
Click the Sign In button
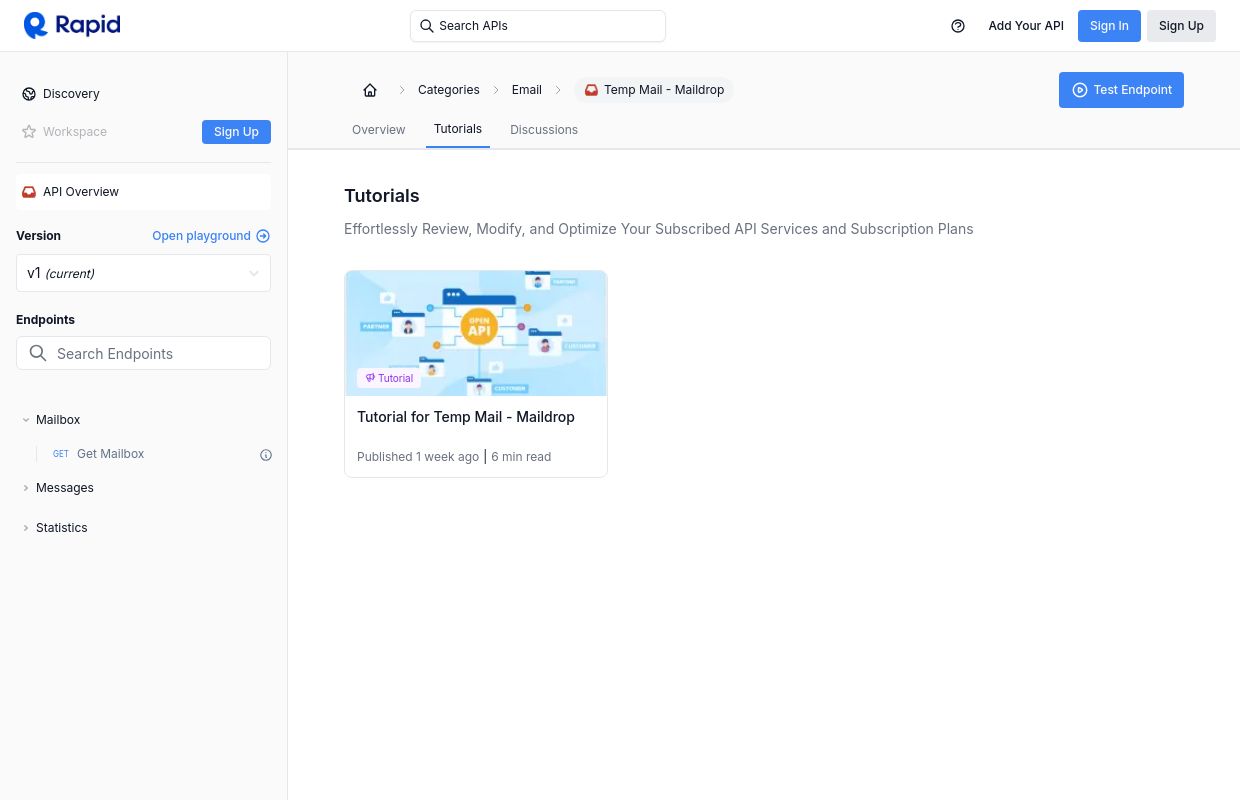(x=1109, y=26)
